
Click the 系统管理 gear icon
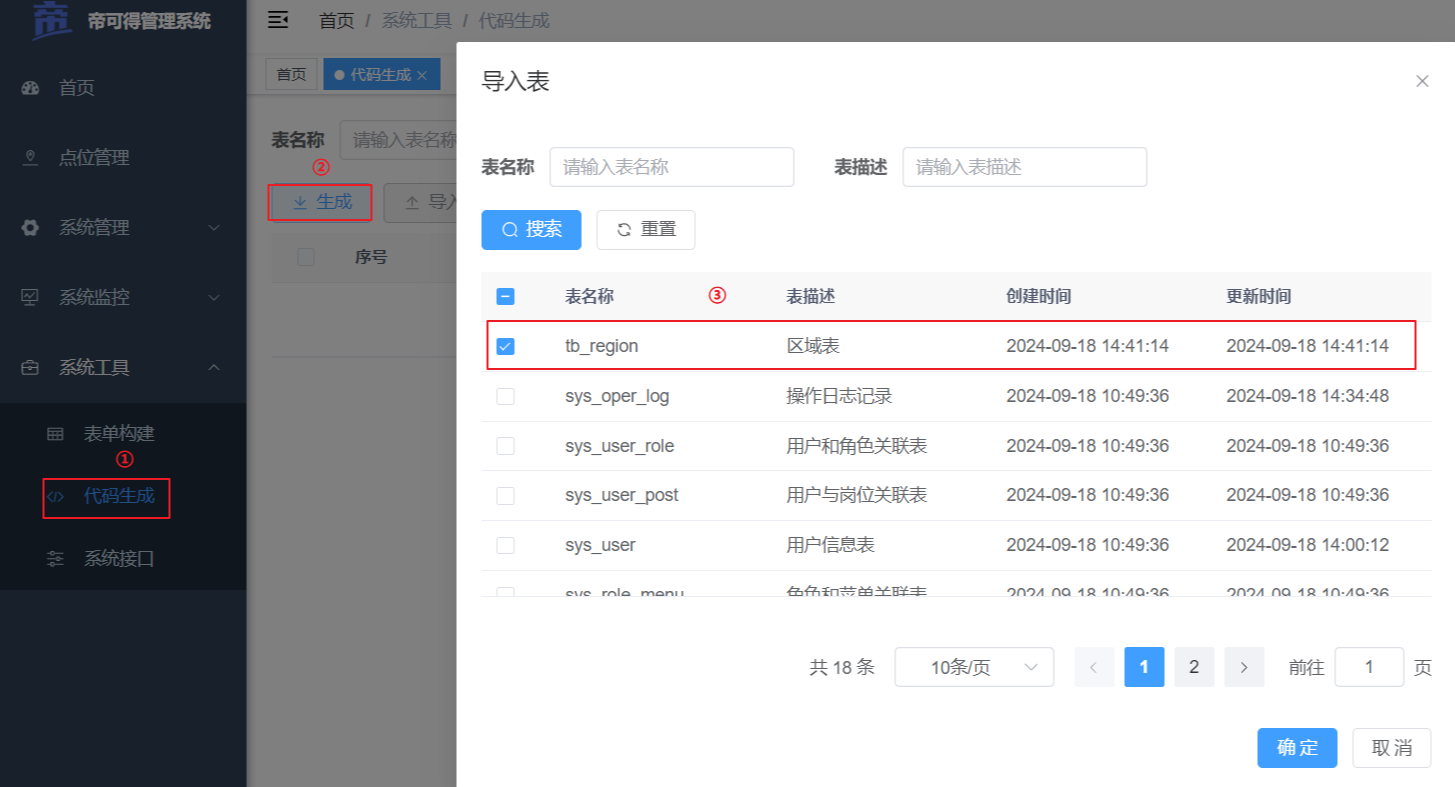click(x=30, y=228)
